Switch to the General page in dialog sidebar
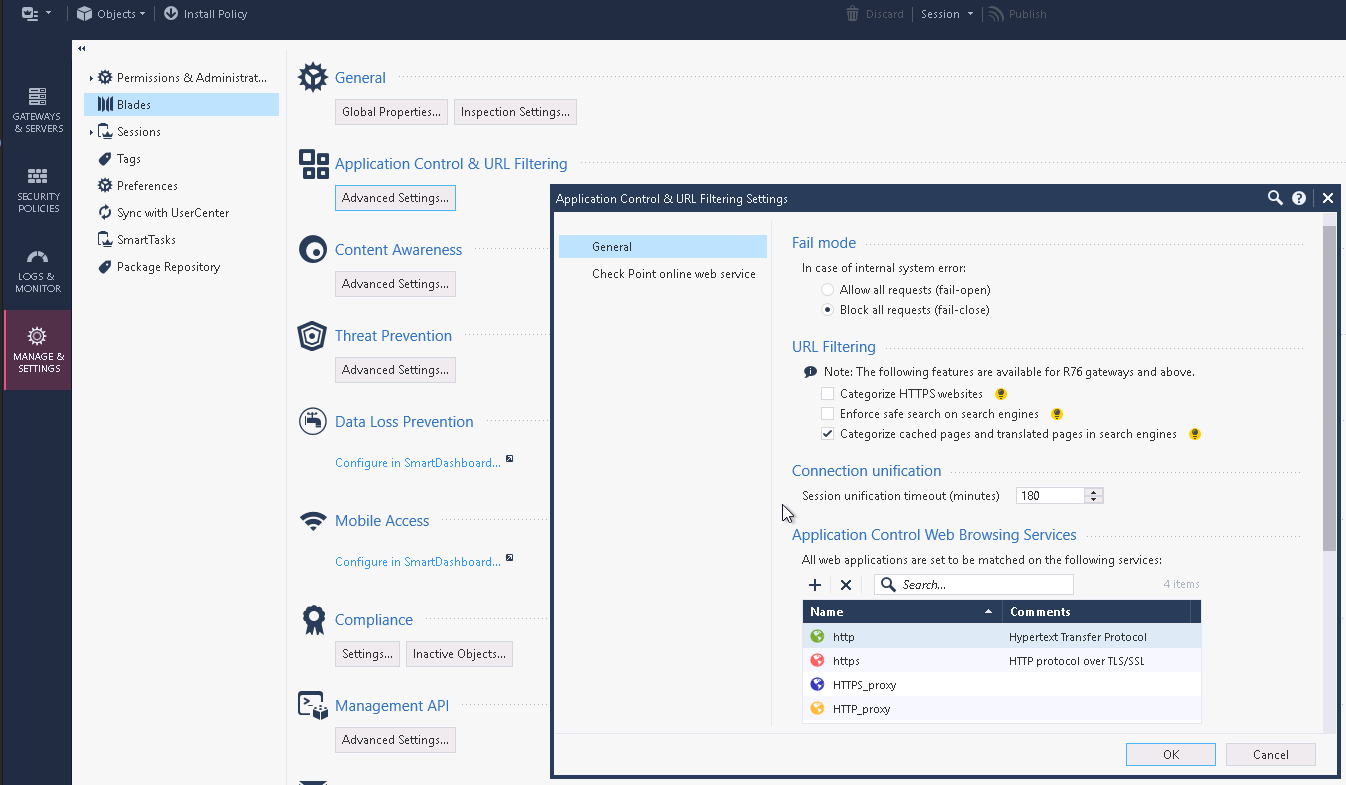Screen dimensions: 1346x785 tap(663, 247)
